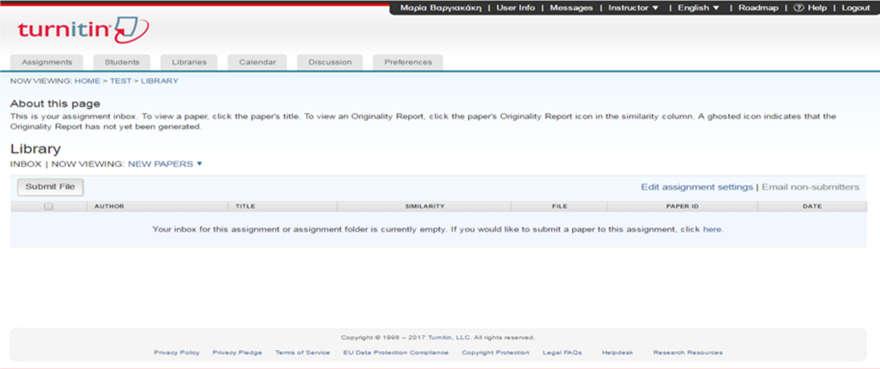
Task: Sort by the AUTHOR column header
Action: [x=109, y=206]
